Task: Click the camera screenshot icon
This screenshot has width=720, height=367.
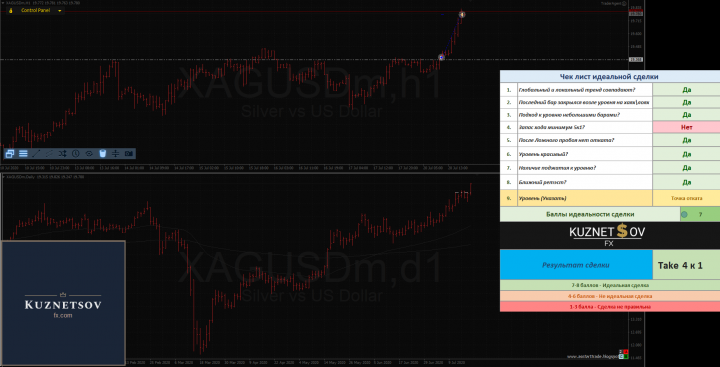Action: (x=129, y=153)
